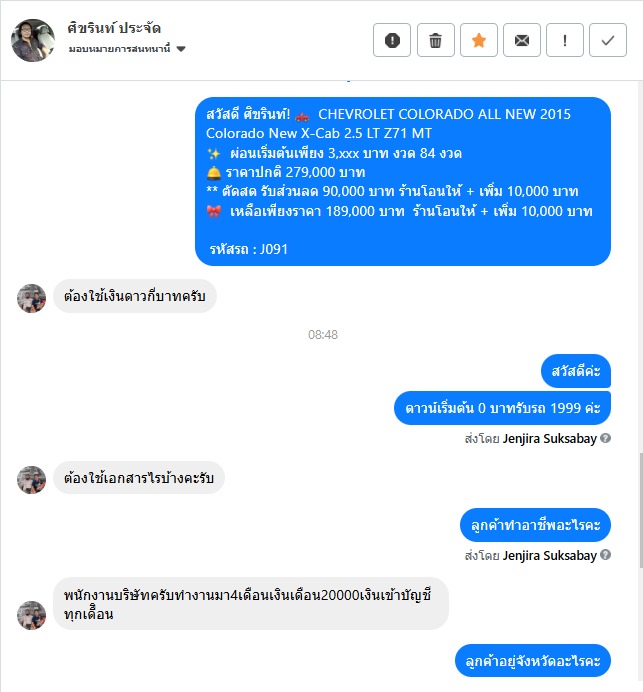Image resolution: width=643 pixels, height=692 pixels.
Task: Click the spam report octagon icon
Action: [392, 40]
